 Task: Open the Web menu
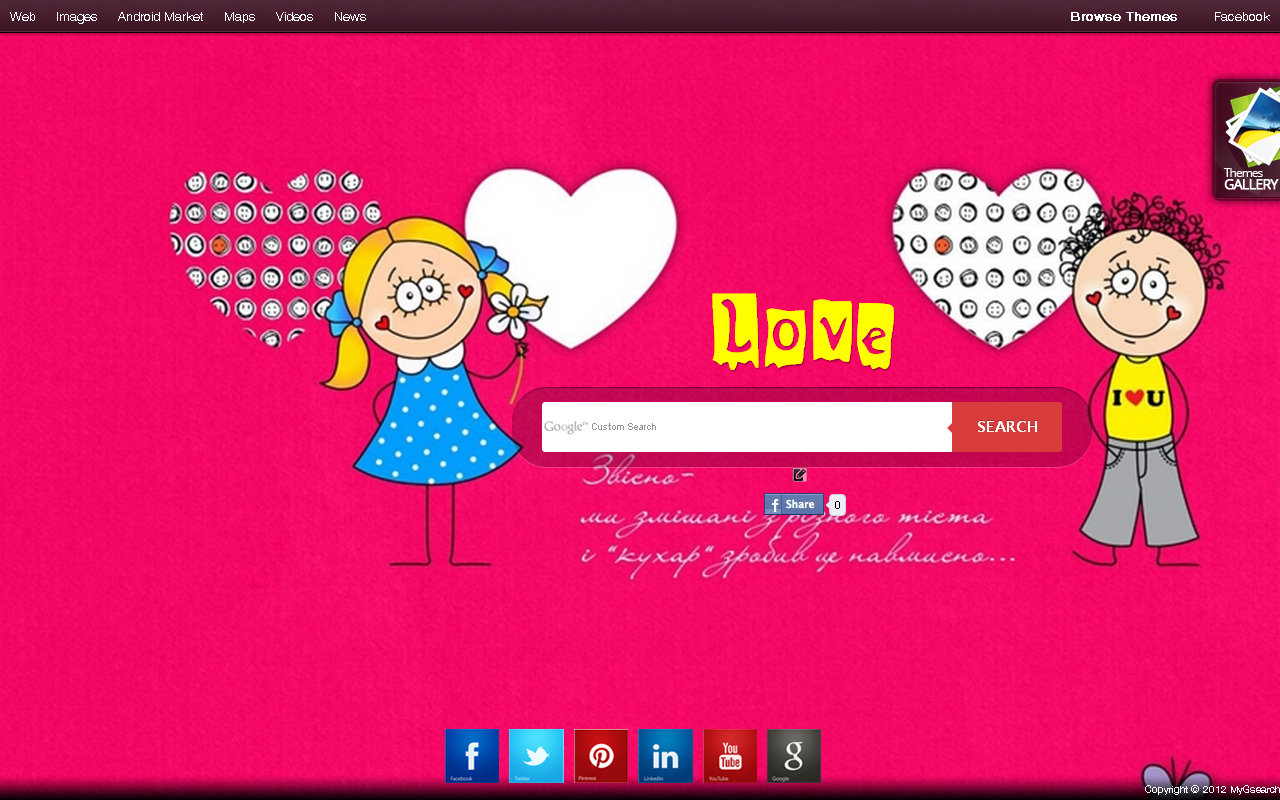[x=22, y=16]
